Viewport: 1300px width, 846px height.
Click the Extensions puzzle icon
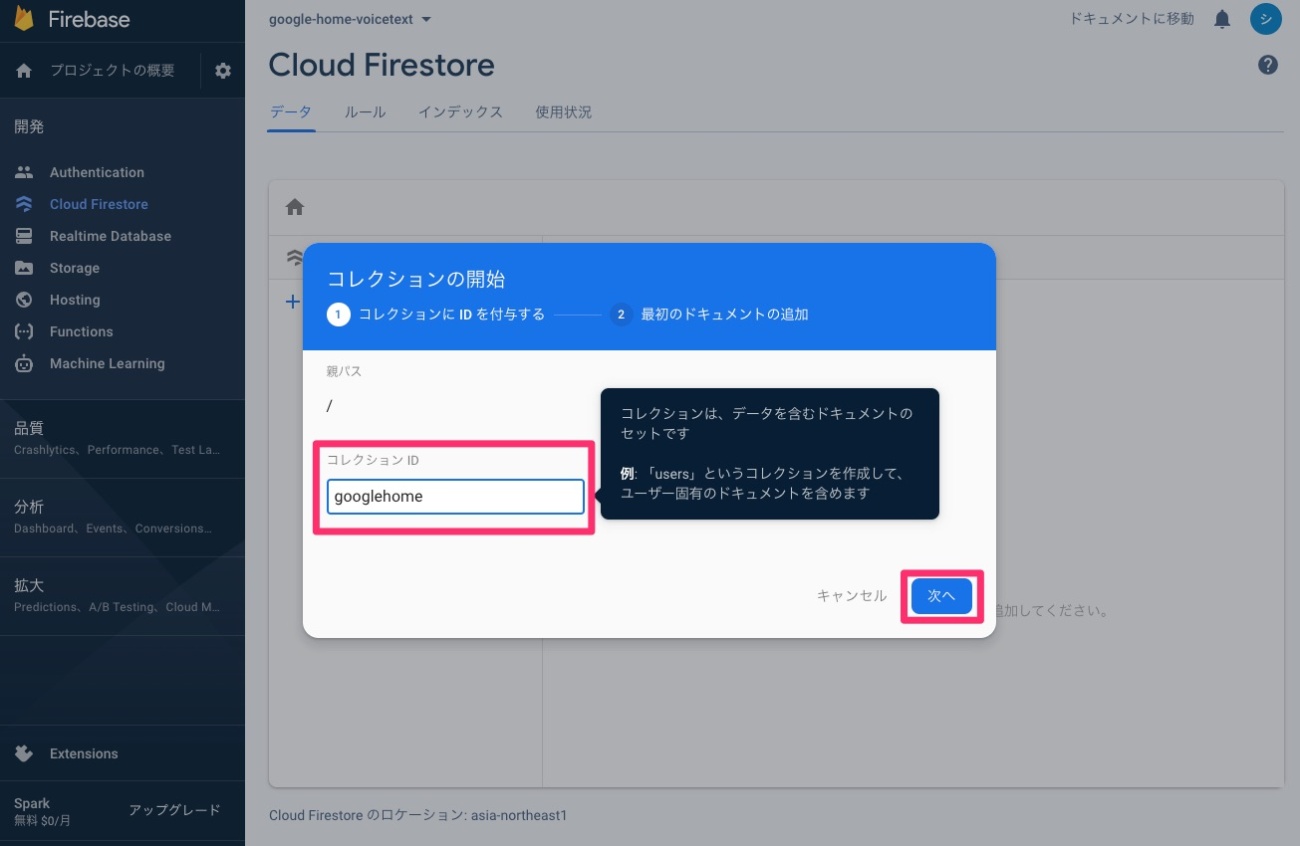24,754
